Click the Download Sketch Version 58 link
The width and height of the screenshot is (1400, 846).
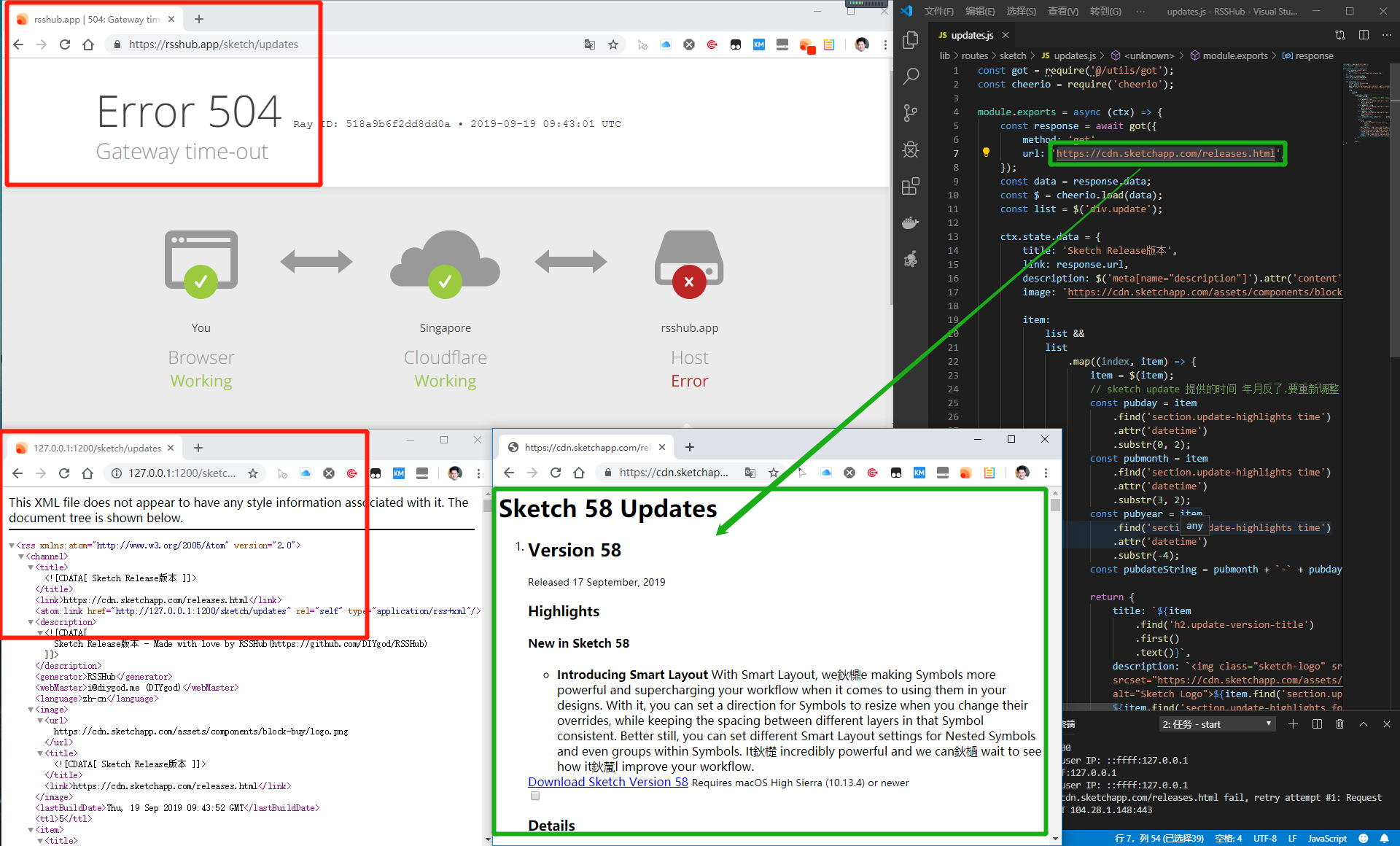pyautogui.click(x=608, y=782)
